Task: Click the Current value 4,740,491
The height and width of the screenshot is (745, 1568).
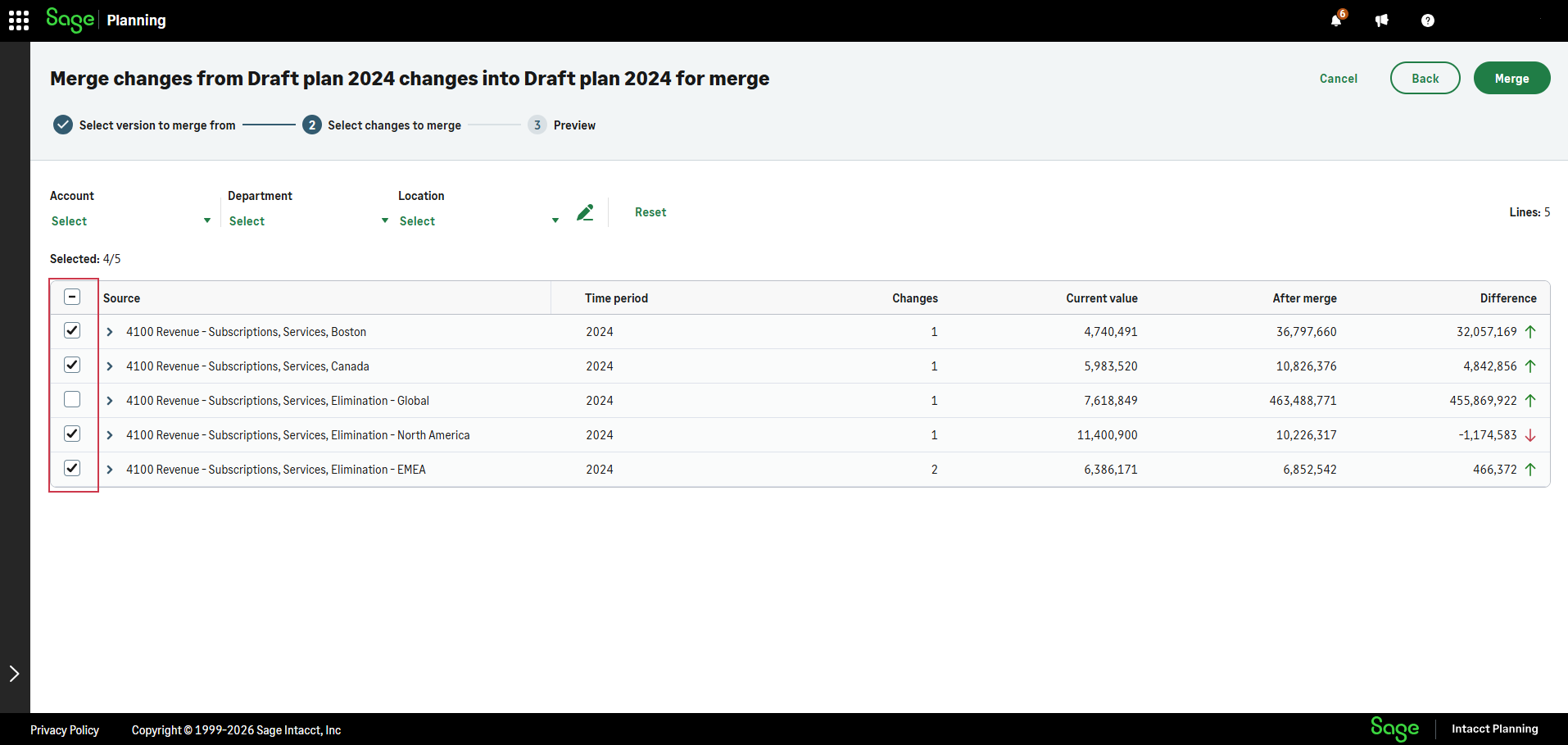Action: (x=1111, y=332)
